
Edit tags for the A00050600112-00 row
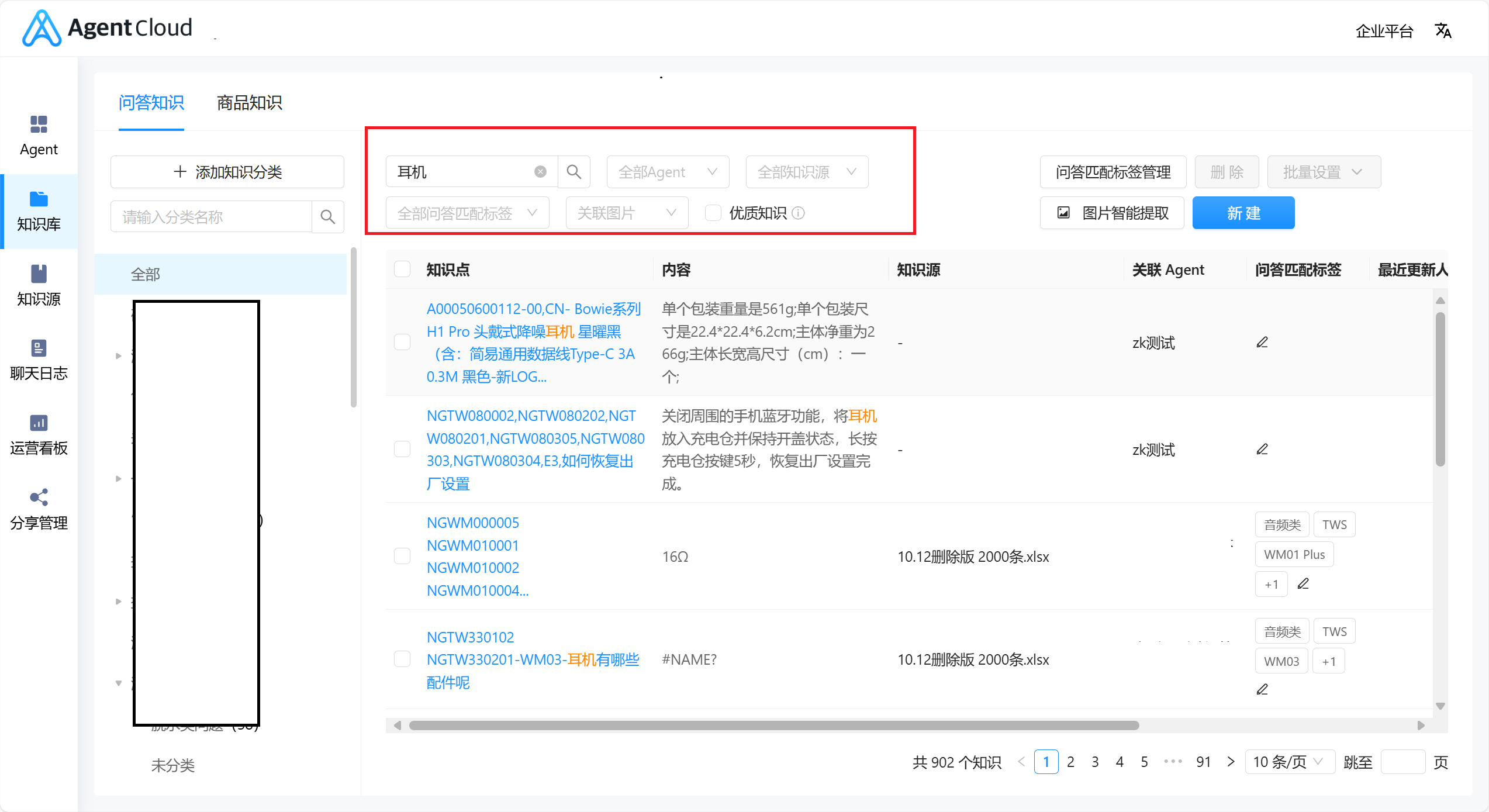tap(1262, 342)
